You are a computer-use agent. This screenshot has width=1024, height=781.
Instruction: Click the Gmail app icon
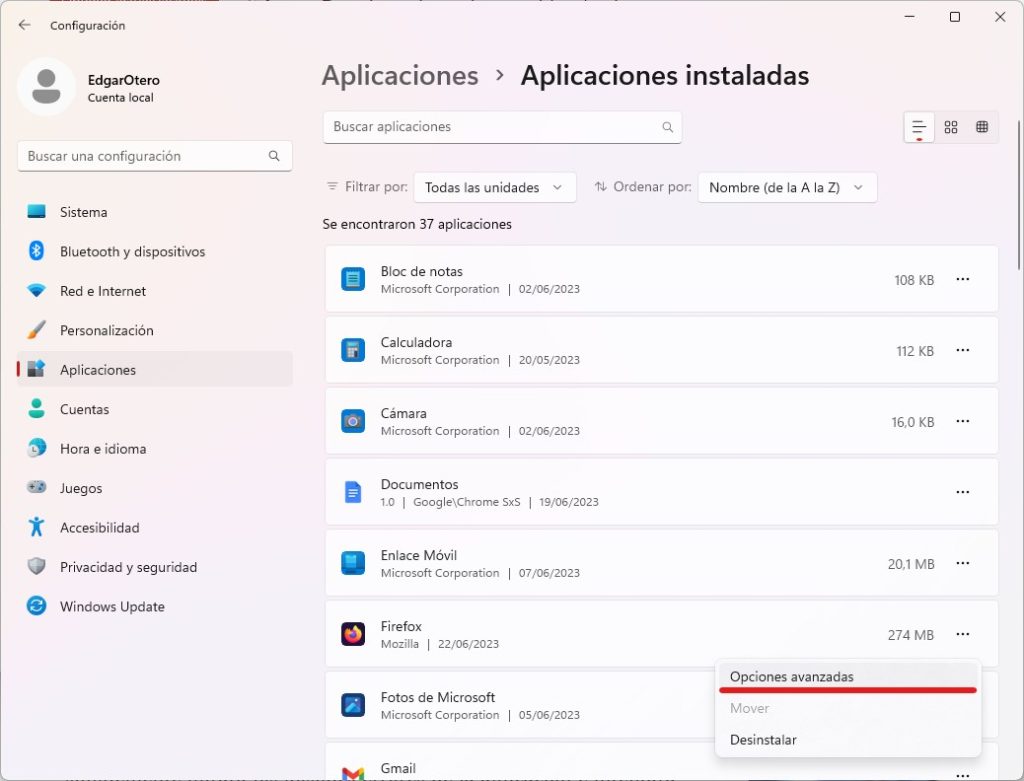pyautogui.click(x=353, y=773)
